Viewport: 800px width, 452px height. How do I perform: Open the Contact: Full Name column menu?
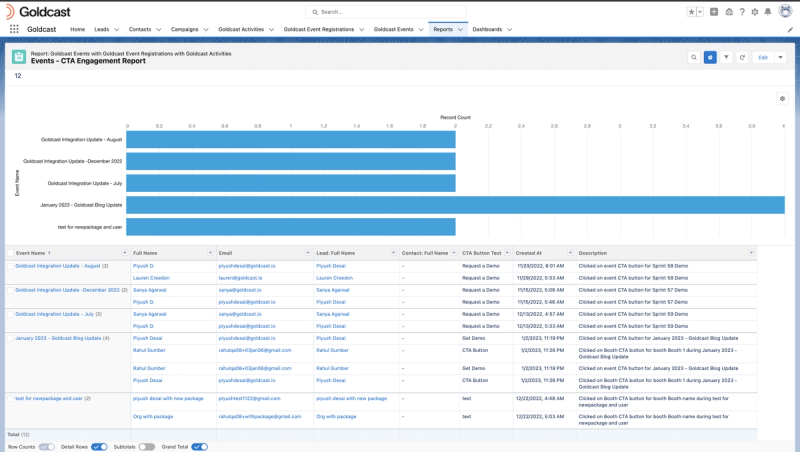(x=454, y=253)
